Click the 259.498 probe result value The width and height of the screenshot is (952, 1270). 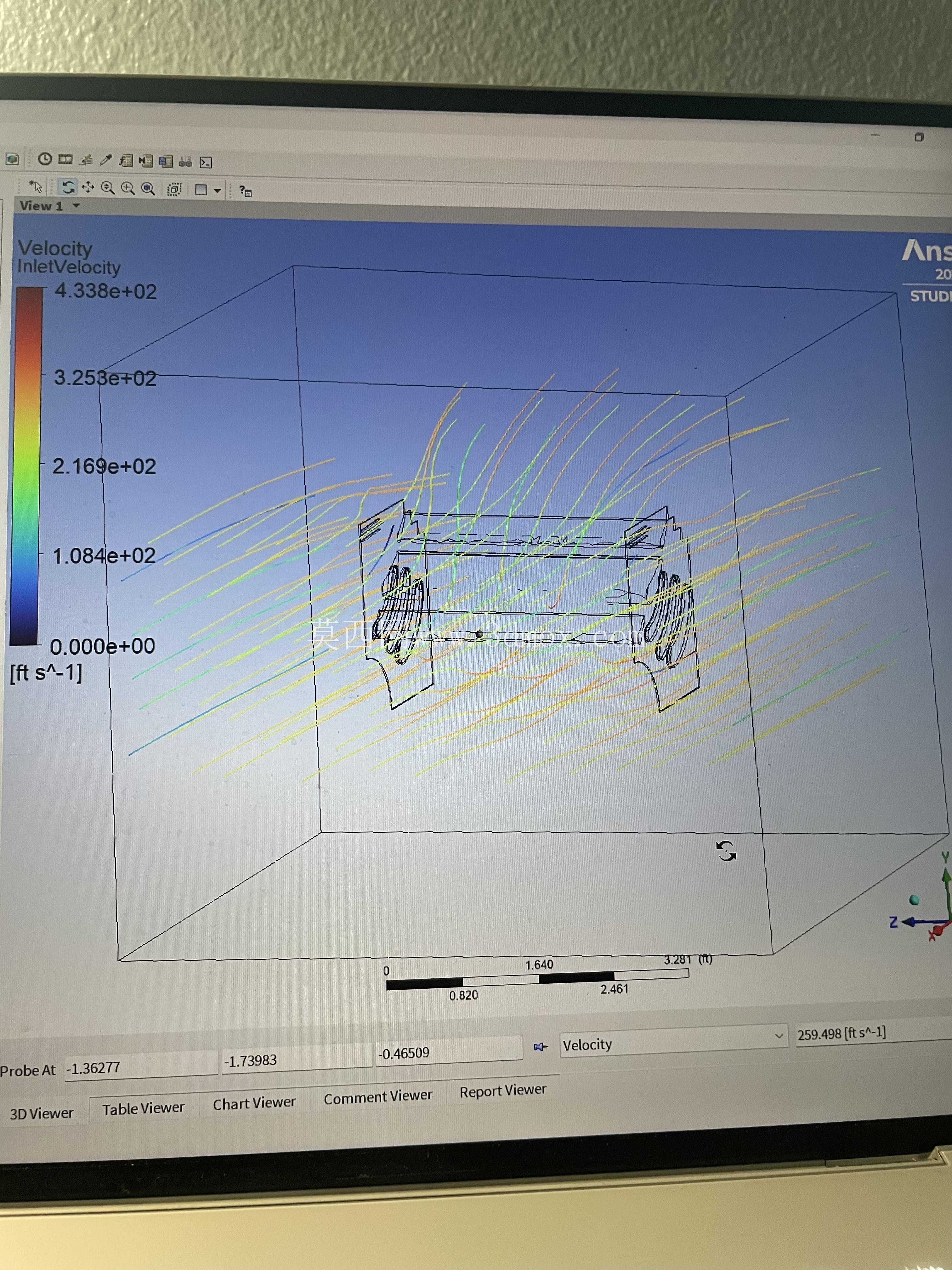tap(841, 1033)
